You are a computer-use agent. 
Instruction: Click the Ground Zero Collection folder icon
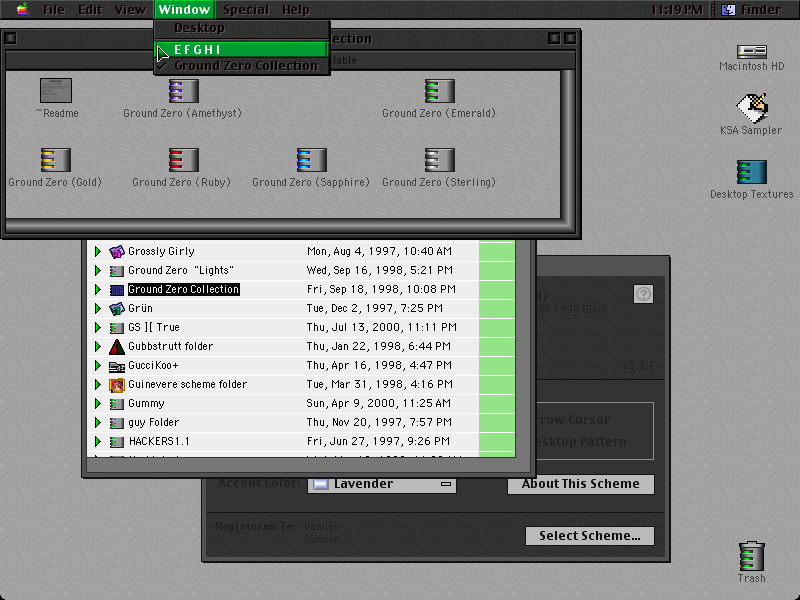[117, 290]
